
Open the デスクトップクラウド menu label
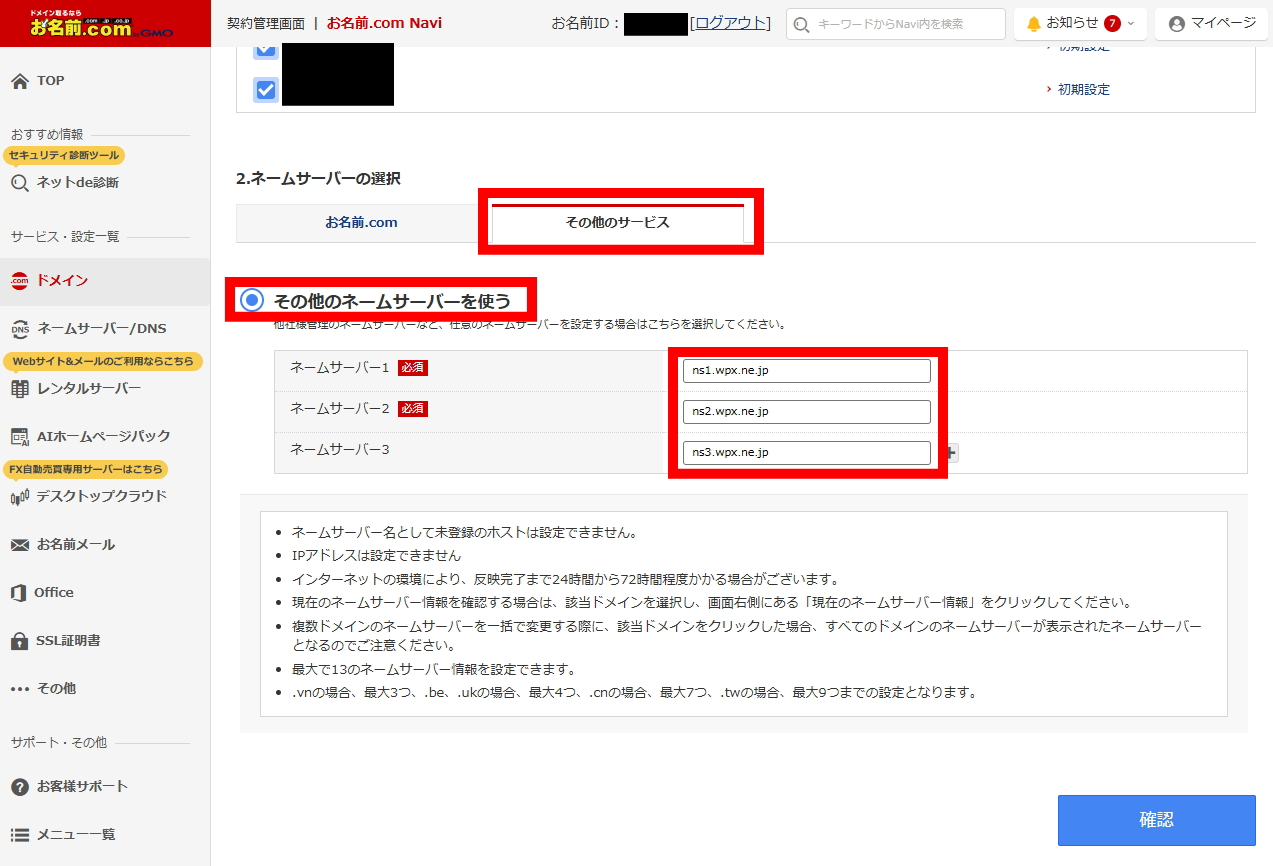point(101,497)
